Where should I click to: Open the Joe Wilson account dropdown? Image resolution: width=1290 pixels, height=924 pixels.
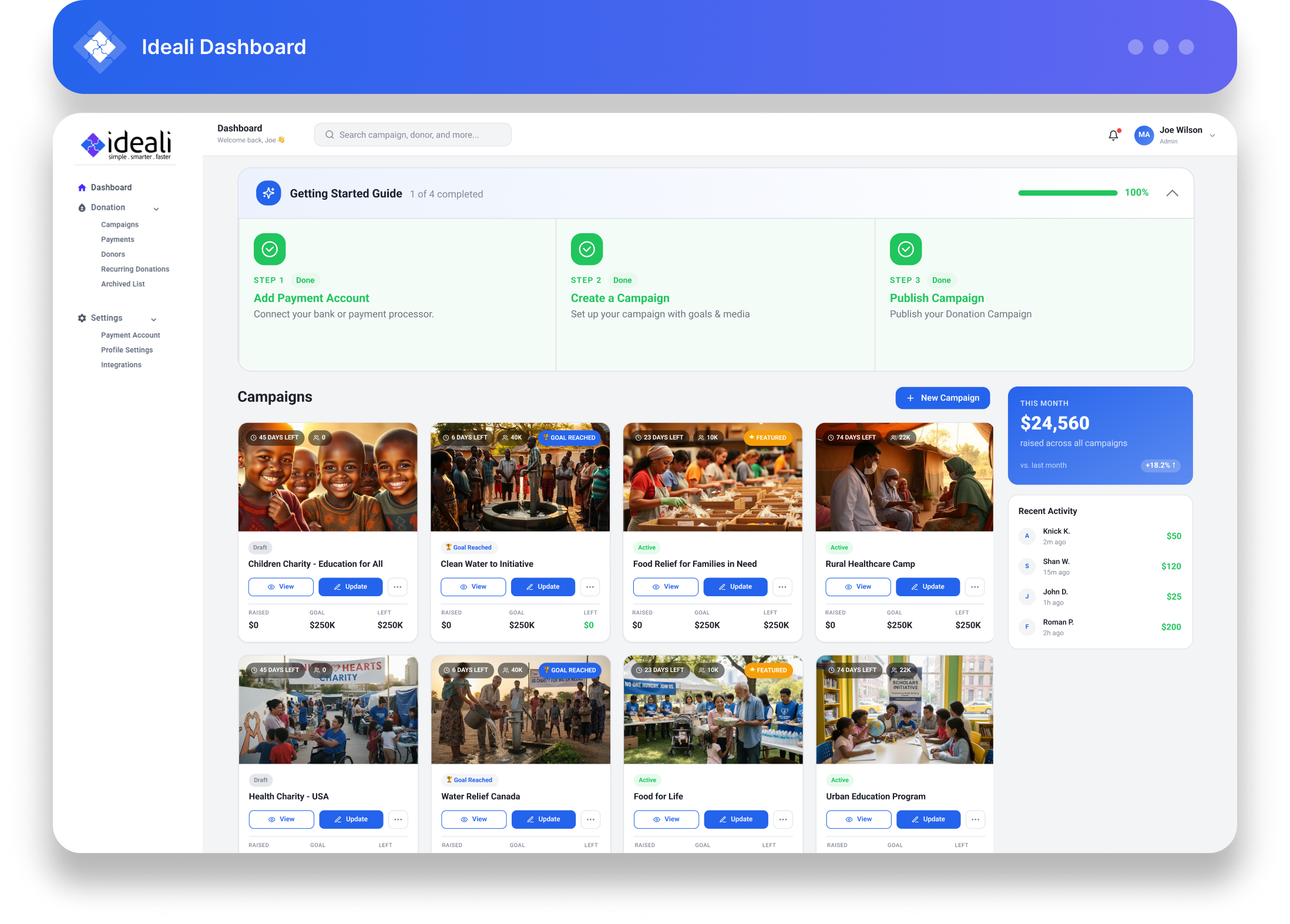coord(1212,135)
